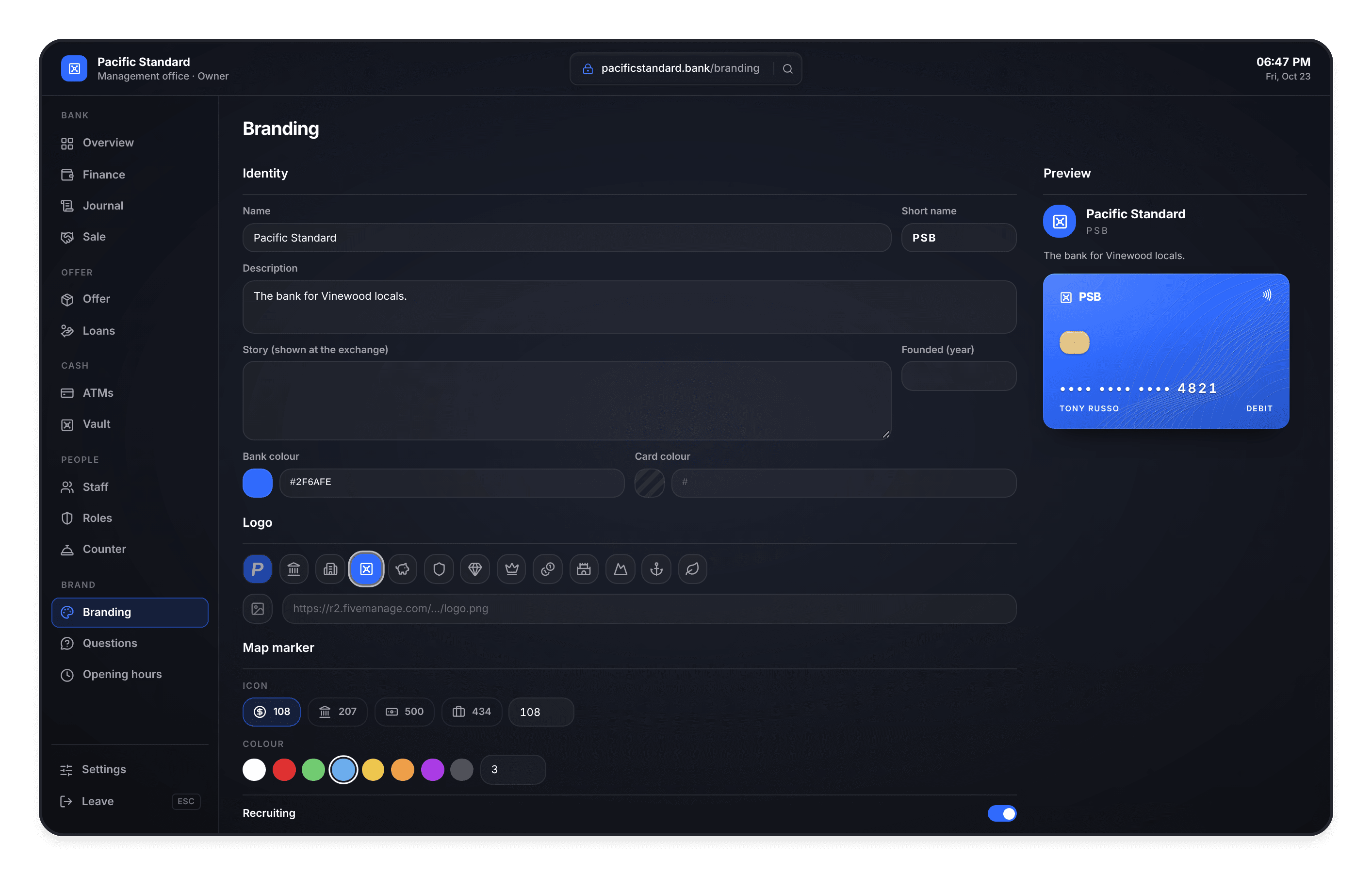Viewport: 1372px width, 875px height.
Task: Select the shield logo icon
Action: coord(439,568)
